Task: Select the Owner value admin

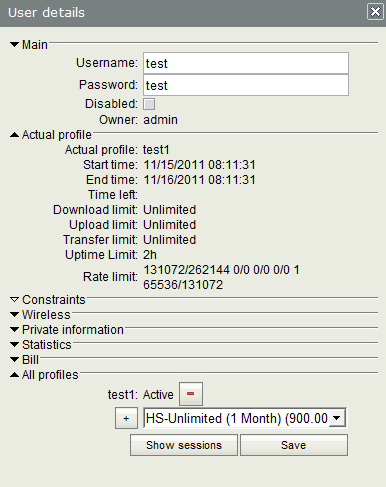Action: tap(160, 120)
